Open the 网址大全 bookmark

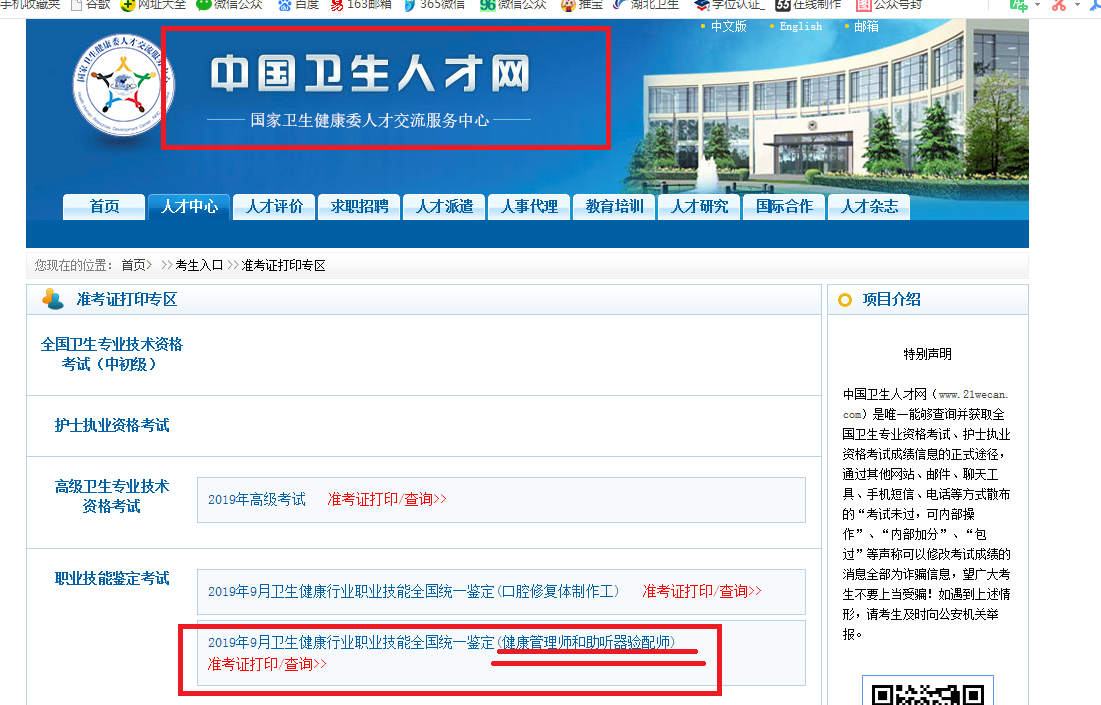153,5
